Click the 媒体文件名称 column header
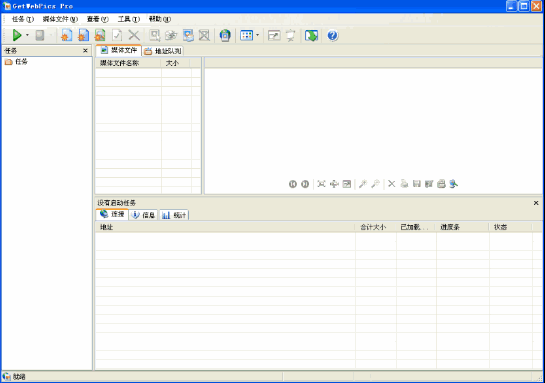Viewport: 545px width, 383px height. tap(128, 63)
